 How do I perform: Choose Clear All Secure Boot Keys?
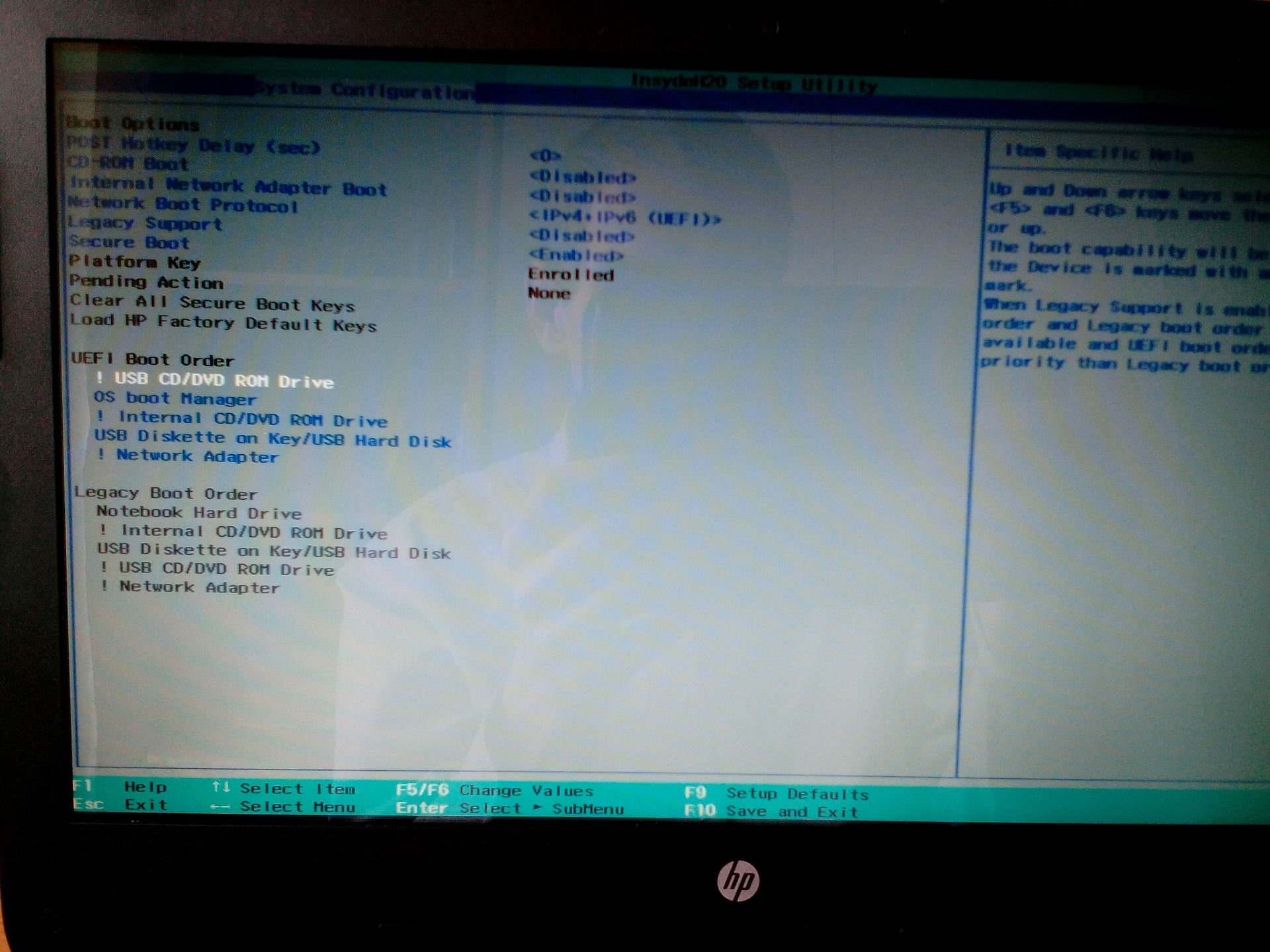click(x=212, y=303)
